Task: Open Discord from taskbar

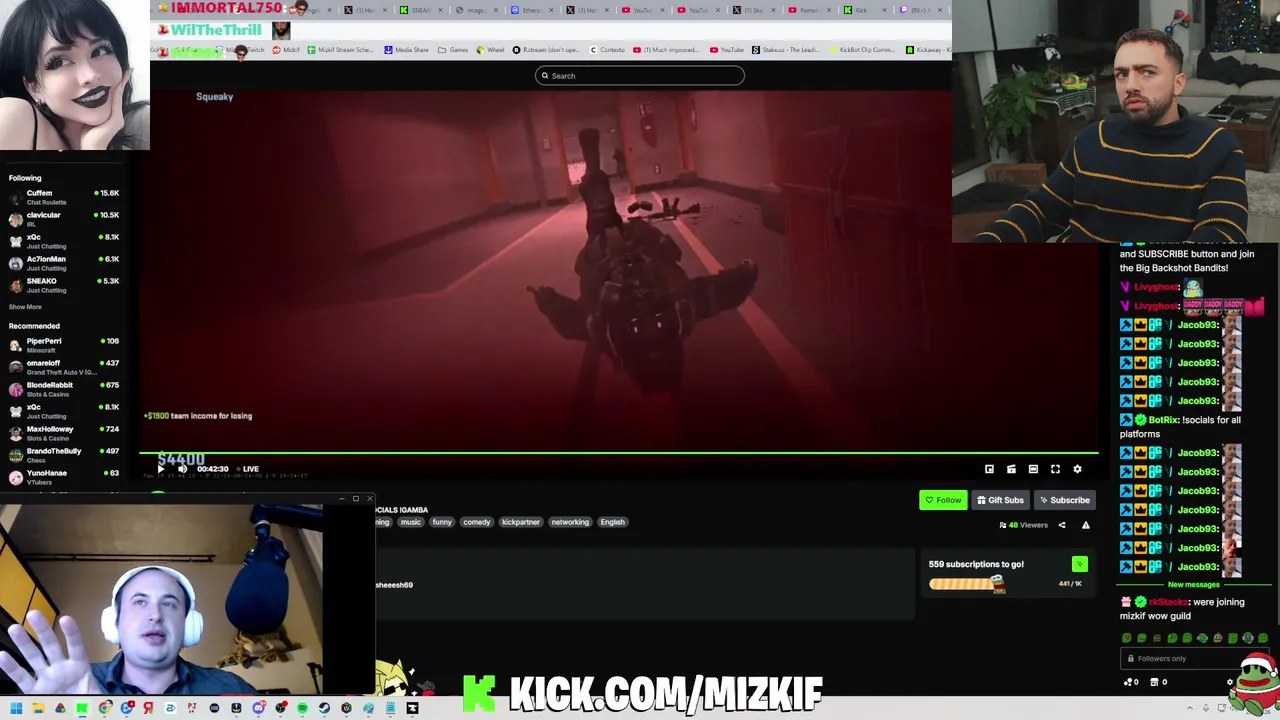Action: pyautogui.click(x=258, y=708)
